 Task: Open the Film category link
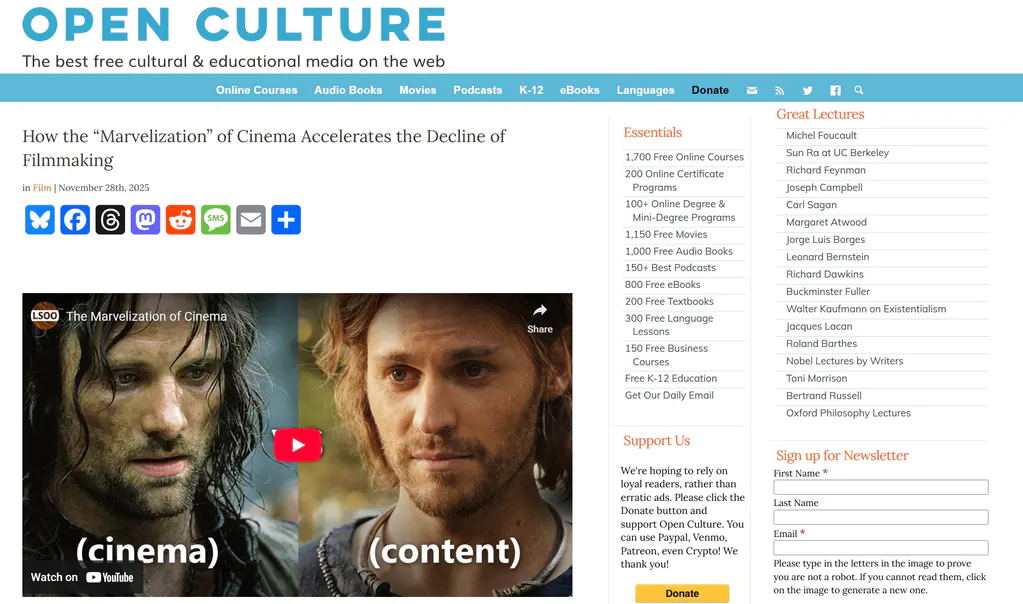[42, 188]
